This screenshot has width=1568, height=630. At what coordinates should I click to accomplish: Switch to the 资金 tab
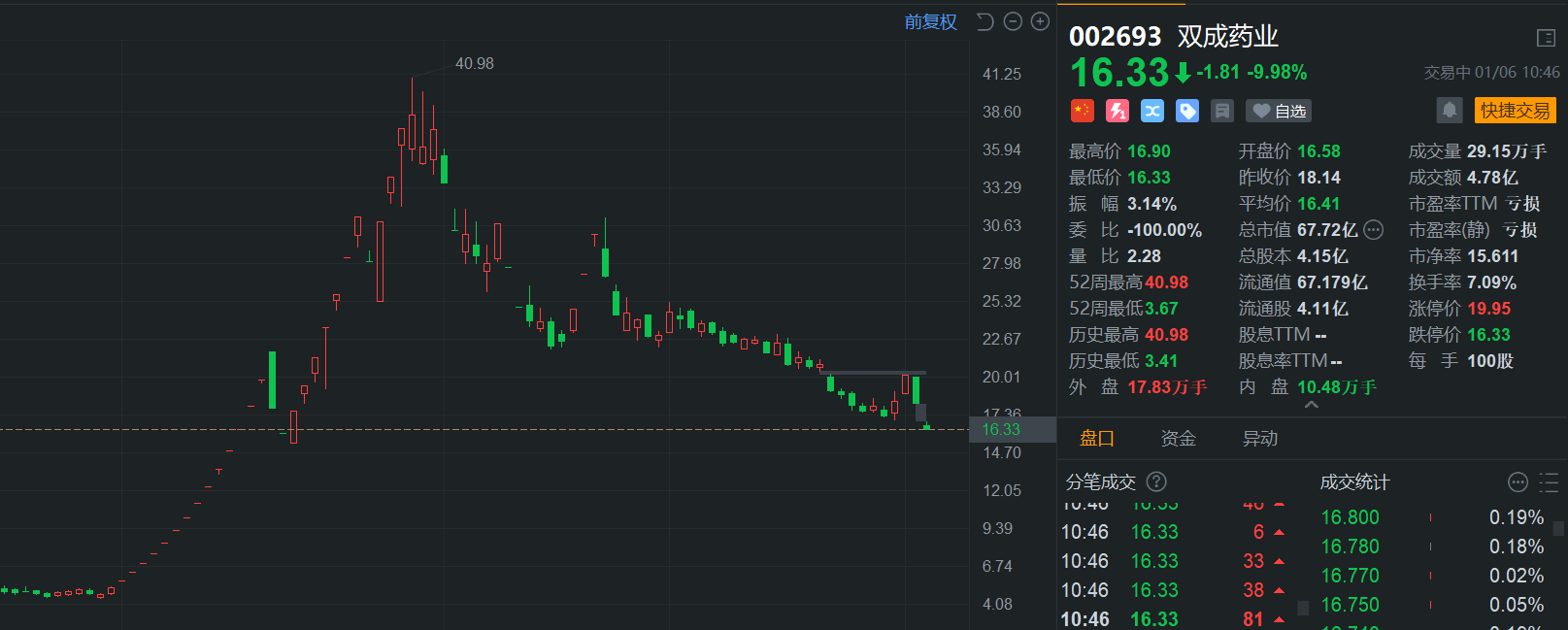(x=1178, y=439)
